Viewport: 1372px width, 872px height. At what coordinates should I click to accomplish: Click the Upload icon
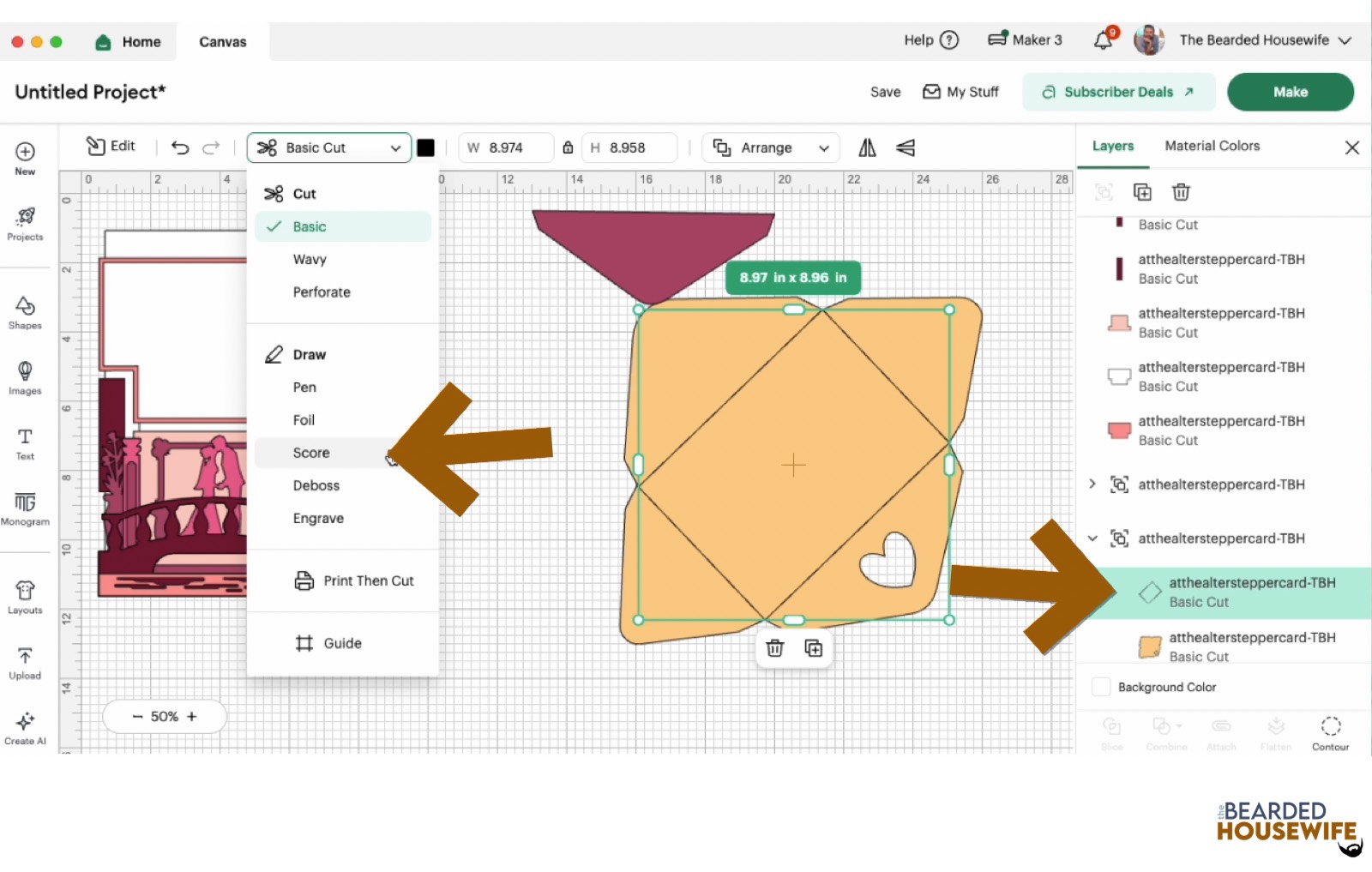(25, 663)
